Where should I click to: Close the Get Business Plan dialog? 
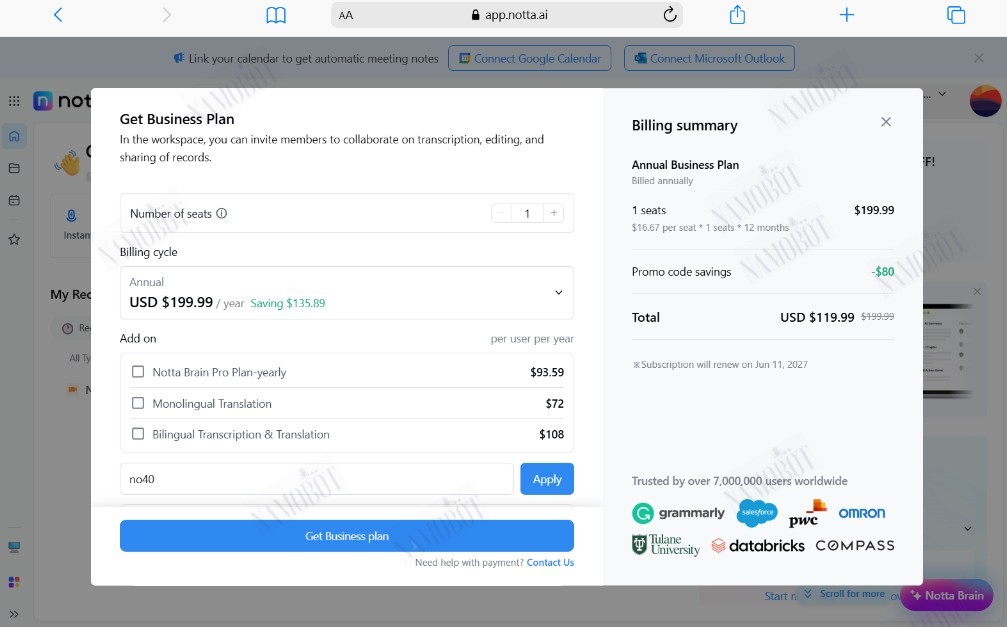coord(886,122)
